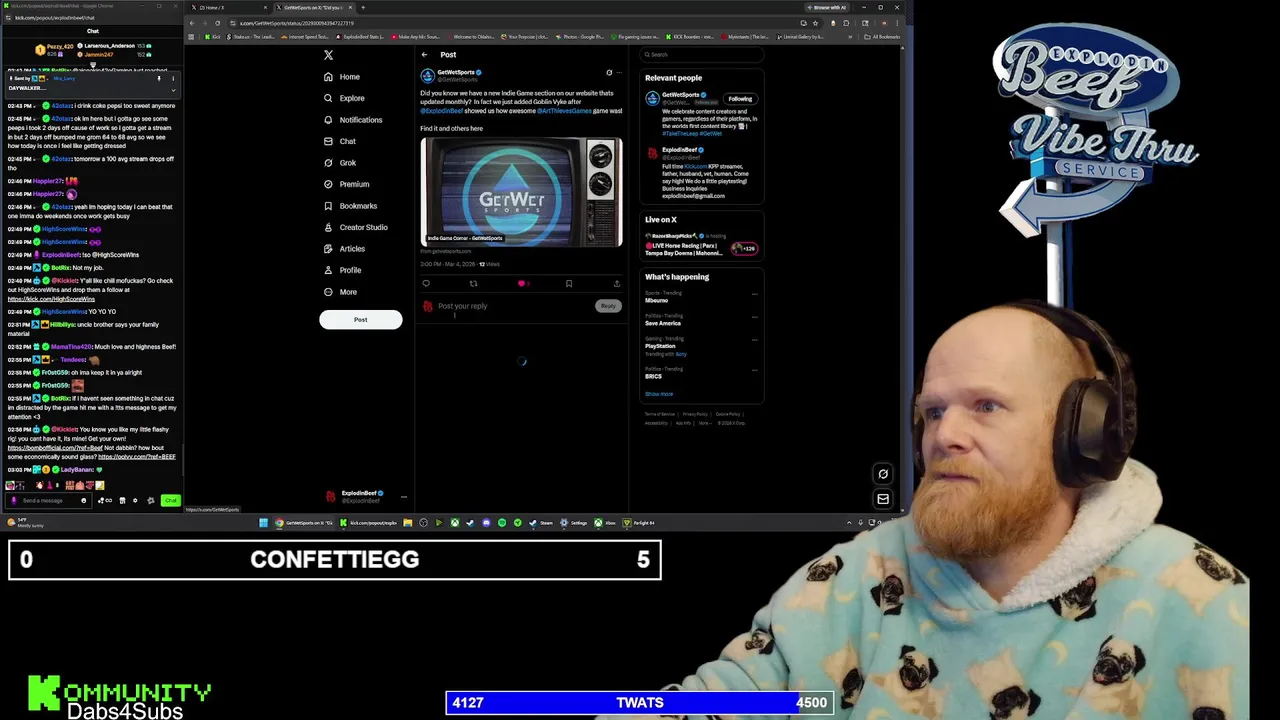The height and width of the screenshot is (720, 1280).
Task: Open the bombofficial.com link in chat
Action: (x=55, y=448)
